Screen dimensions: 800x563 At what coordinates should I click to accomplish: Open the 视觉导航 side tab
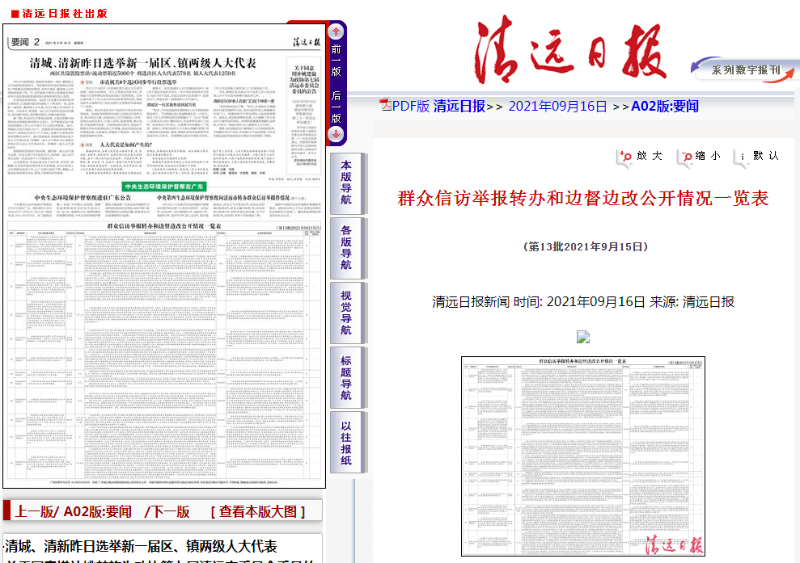click(346, 312)
